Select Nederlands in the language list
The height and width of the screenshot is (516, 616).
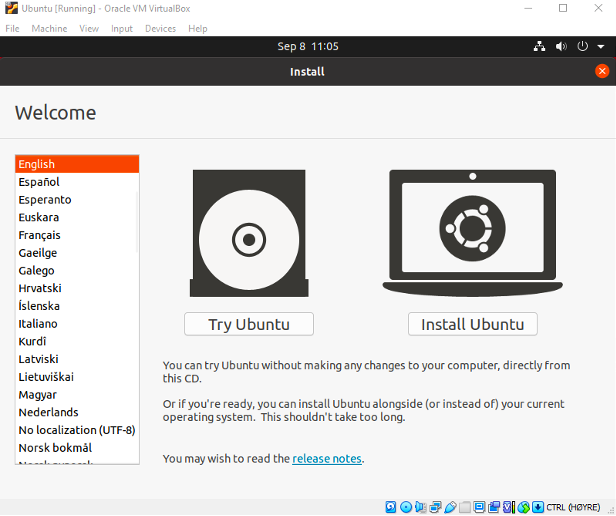coord(77,412)
